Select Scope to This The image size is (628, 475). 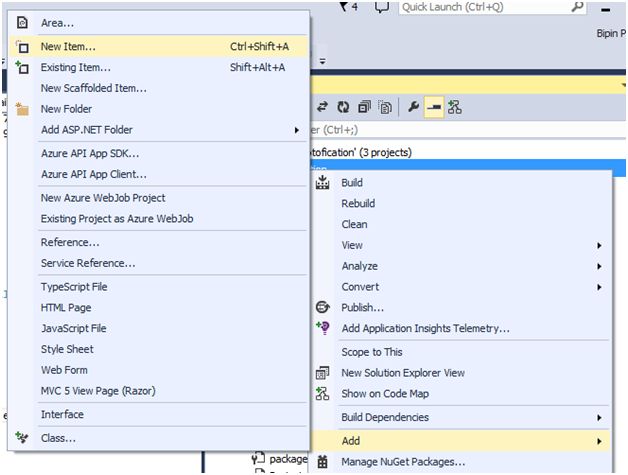(461, 352)
